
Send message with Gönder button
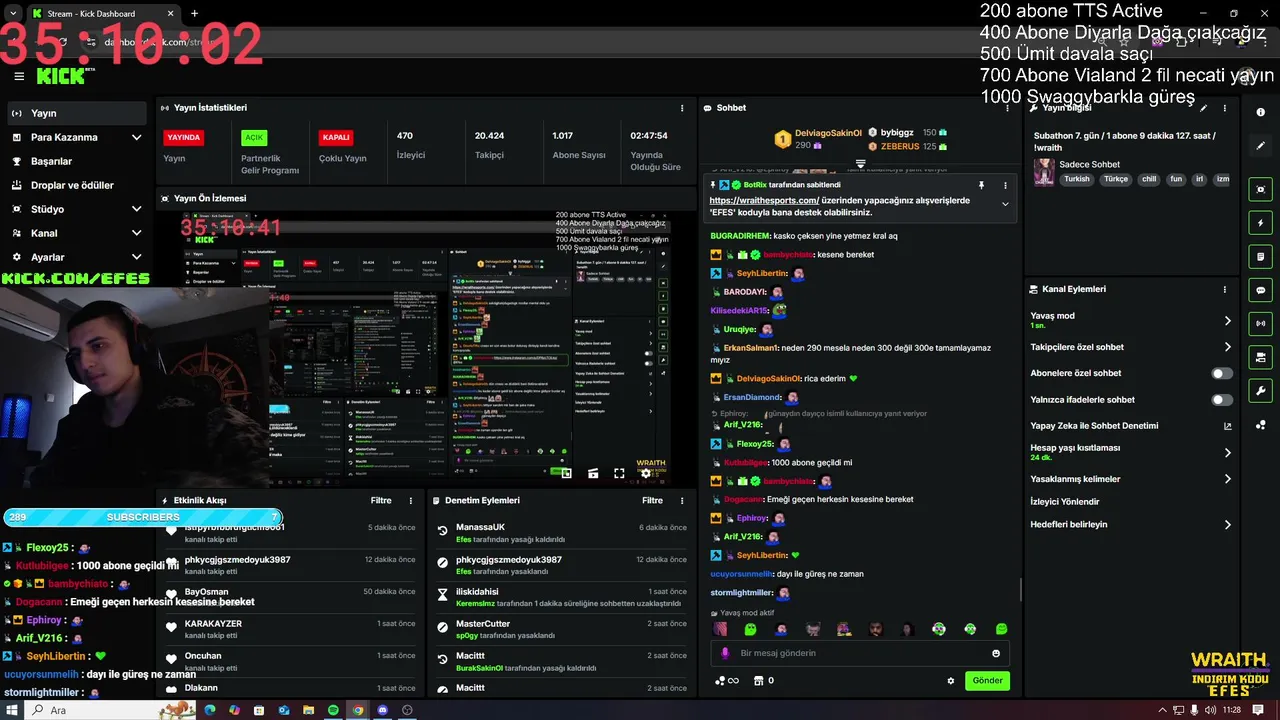987,680
